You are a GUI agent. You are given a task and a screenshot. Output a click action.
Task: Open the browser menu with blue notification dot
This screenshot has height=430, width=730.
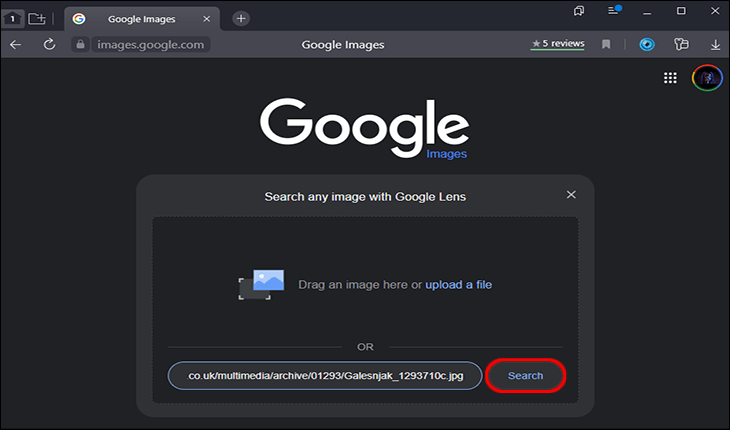(614, 10)
